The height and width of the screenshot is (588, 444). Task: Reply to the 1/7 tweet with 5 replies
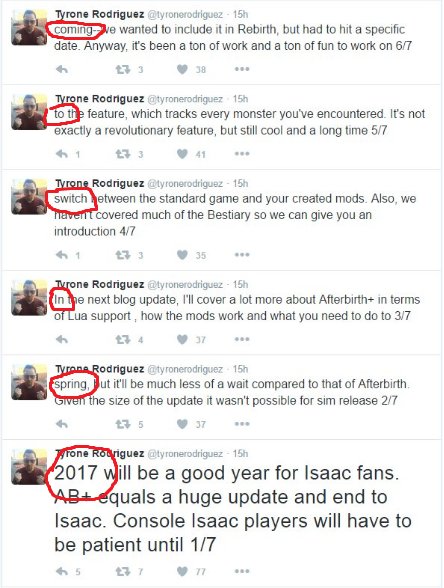click(x=62, y=572)
